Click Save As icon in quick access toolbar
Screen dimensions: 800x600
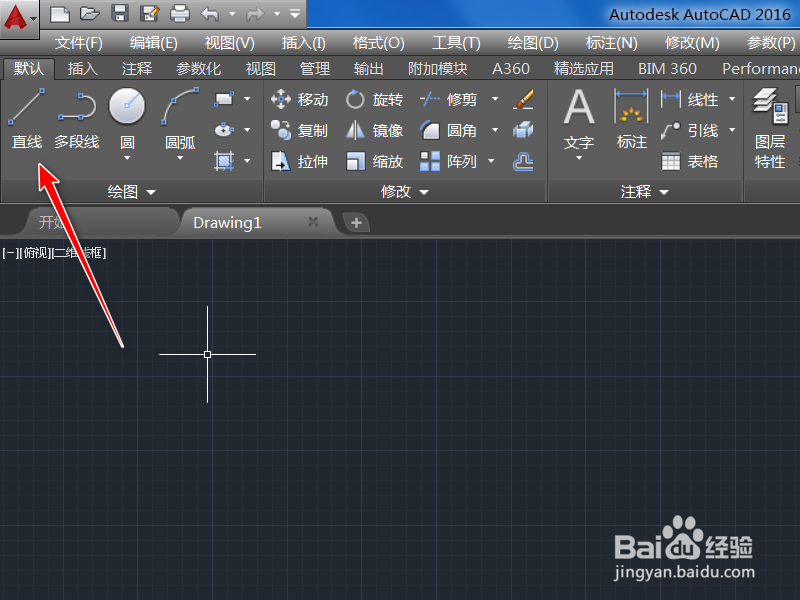click(x=149, y=13)
